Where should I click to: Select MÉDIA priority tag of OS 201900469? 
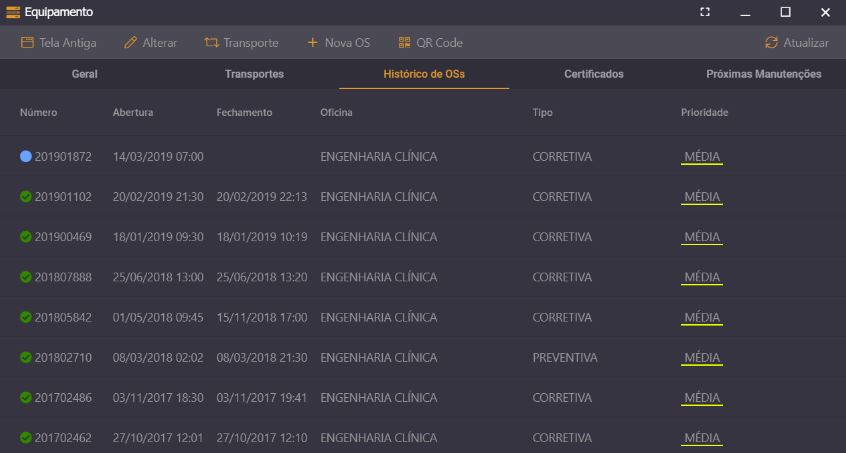(x=701, y=237)
